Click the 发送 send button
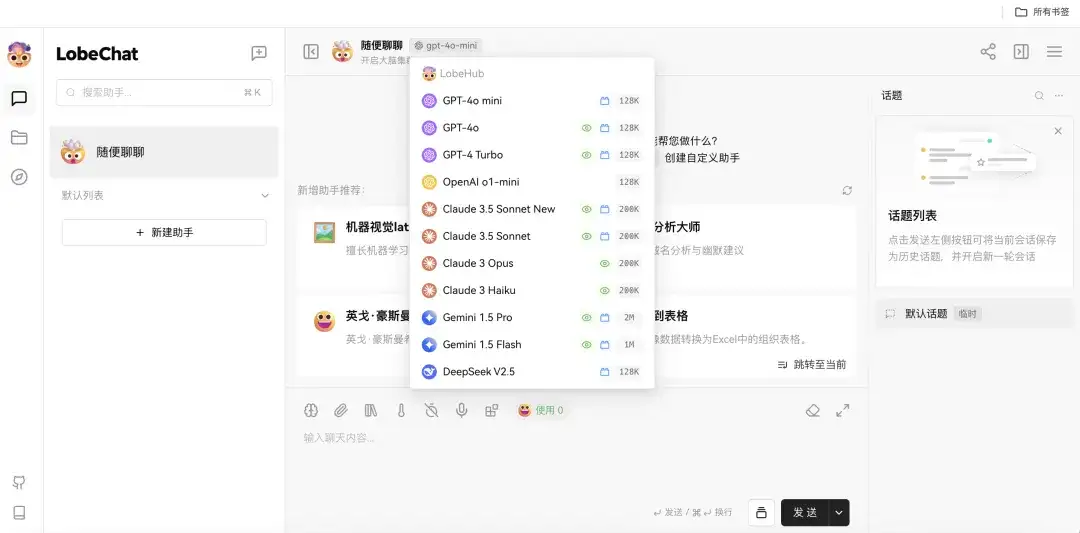Viewport: 1080px width, 533px height. [x=805, y=512]
